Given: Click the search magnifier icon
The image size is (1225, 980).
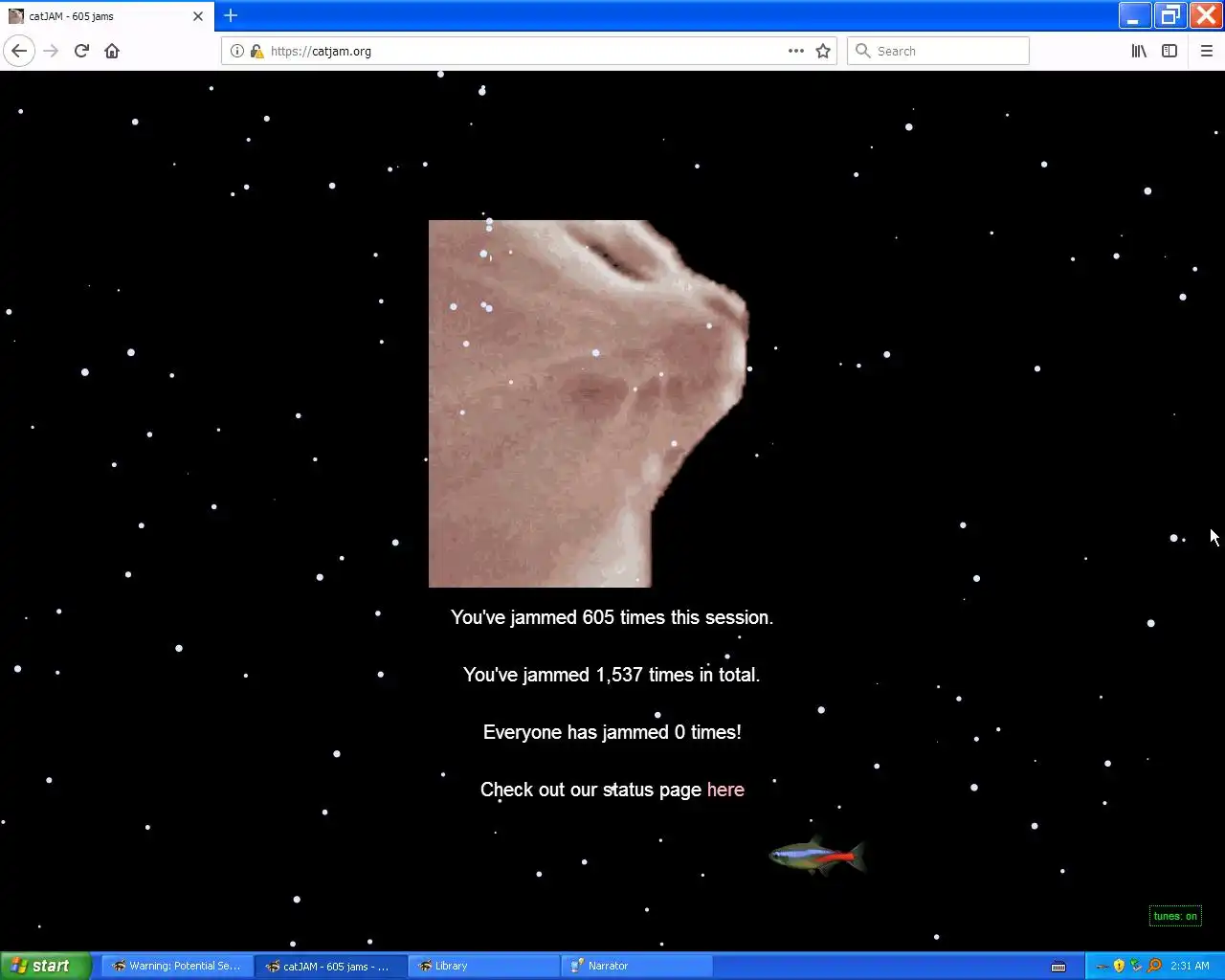Looking at the screenshot, I should [x=862, y=51].
